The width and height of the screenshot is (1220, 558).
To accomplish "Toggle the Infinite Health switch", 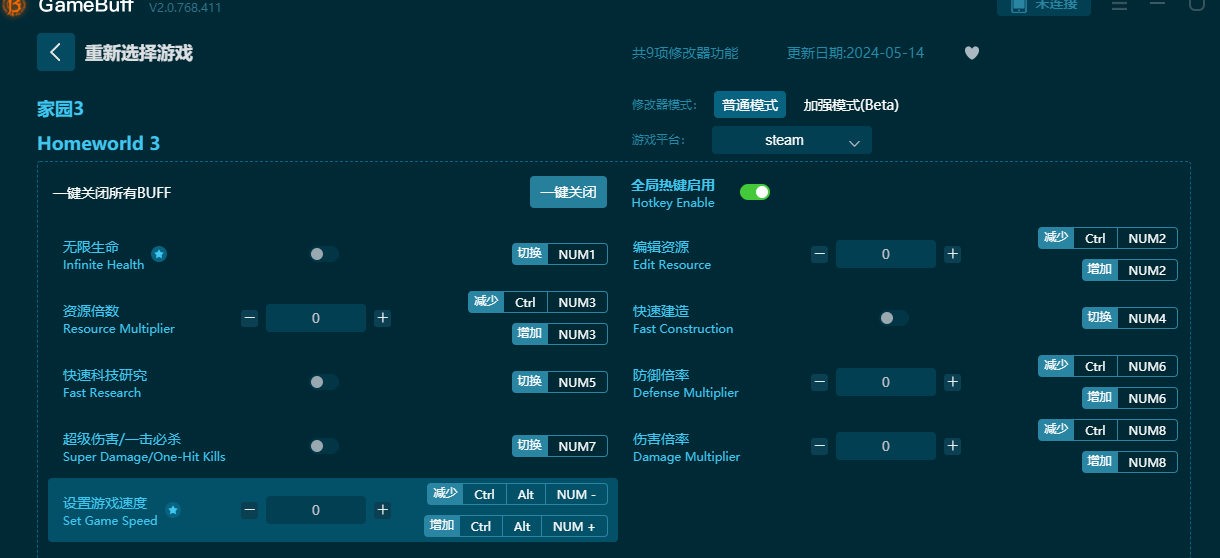I will point(324,254).
